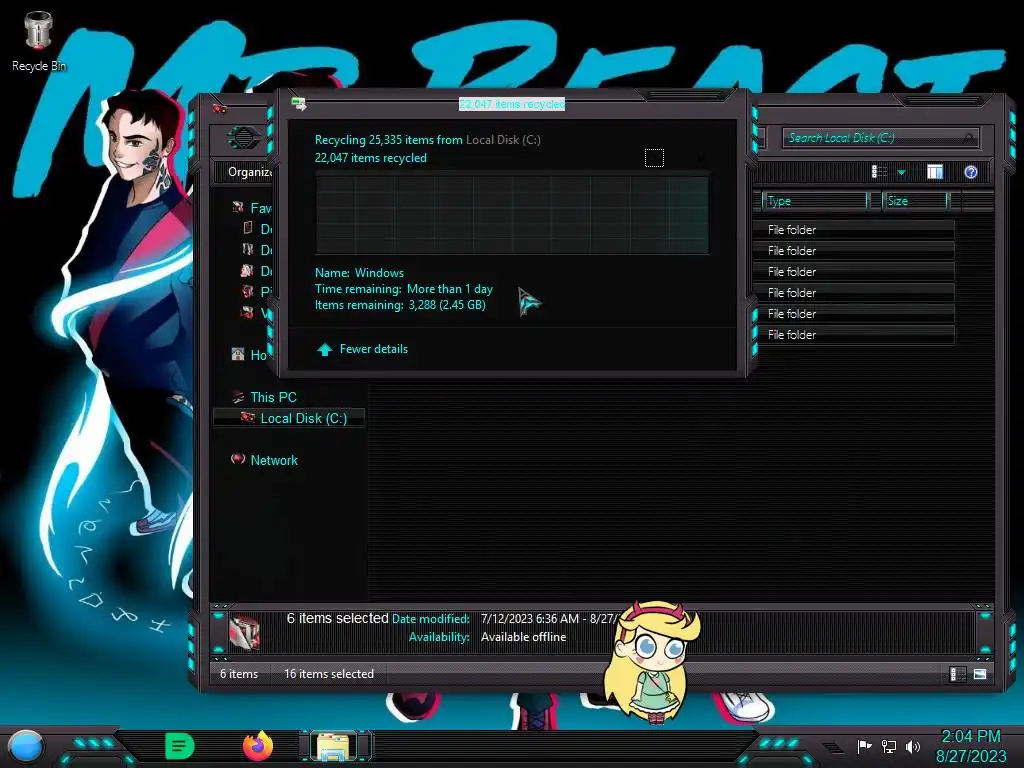Viewport: 1024px width, 768px height.
Task: Click the Star Butterfly desktop character
Action: point(652,663)
